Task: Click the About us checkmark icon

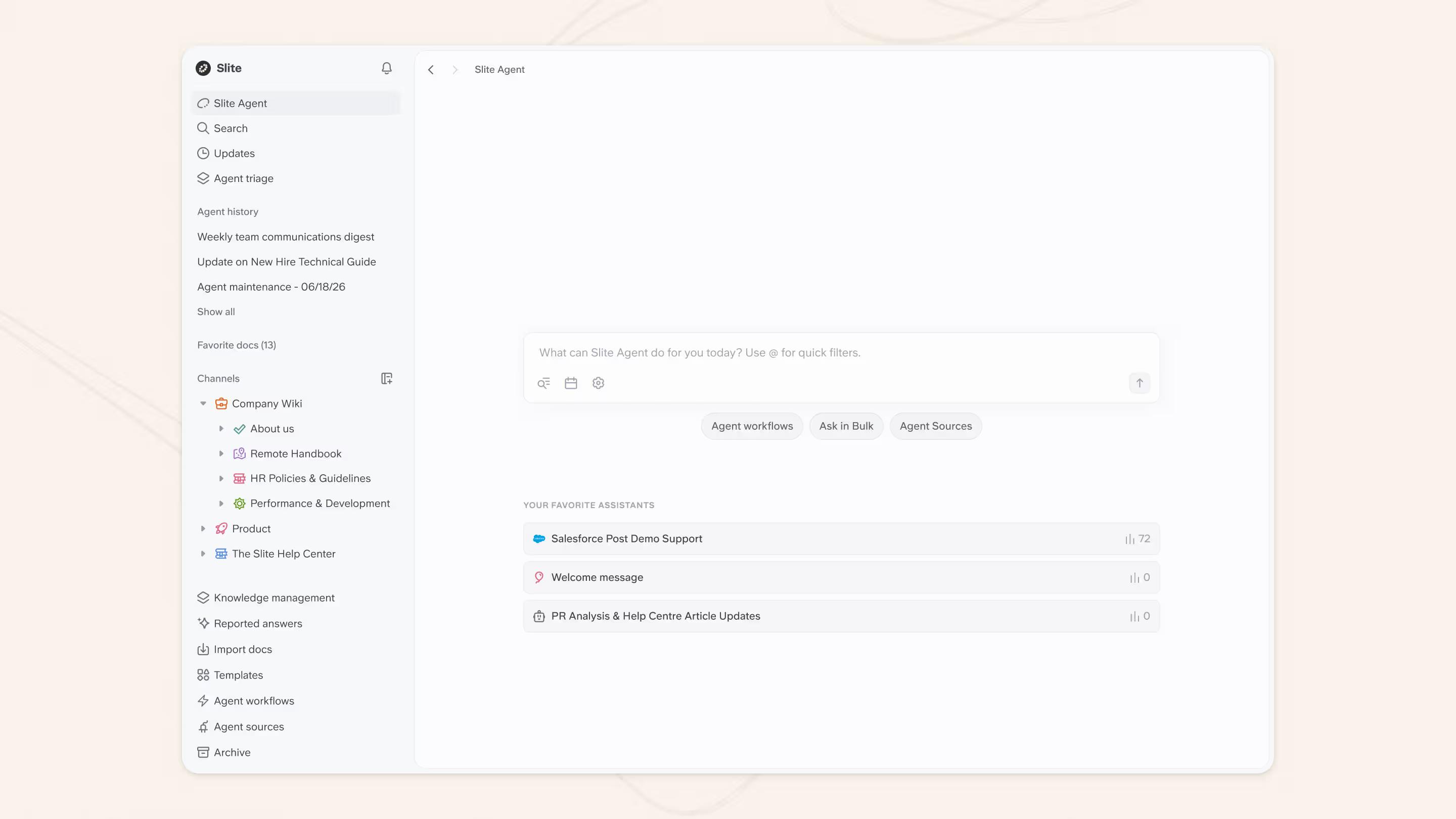Action: pos(240,429)
